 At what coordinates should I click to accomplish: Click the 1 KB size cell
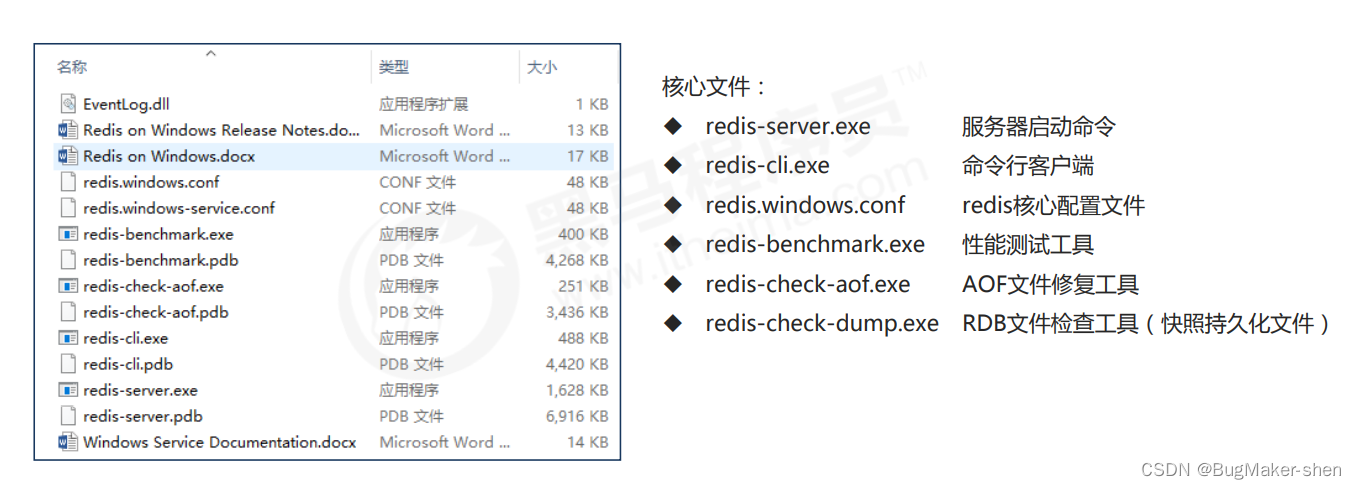tap(592, 104)
